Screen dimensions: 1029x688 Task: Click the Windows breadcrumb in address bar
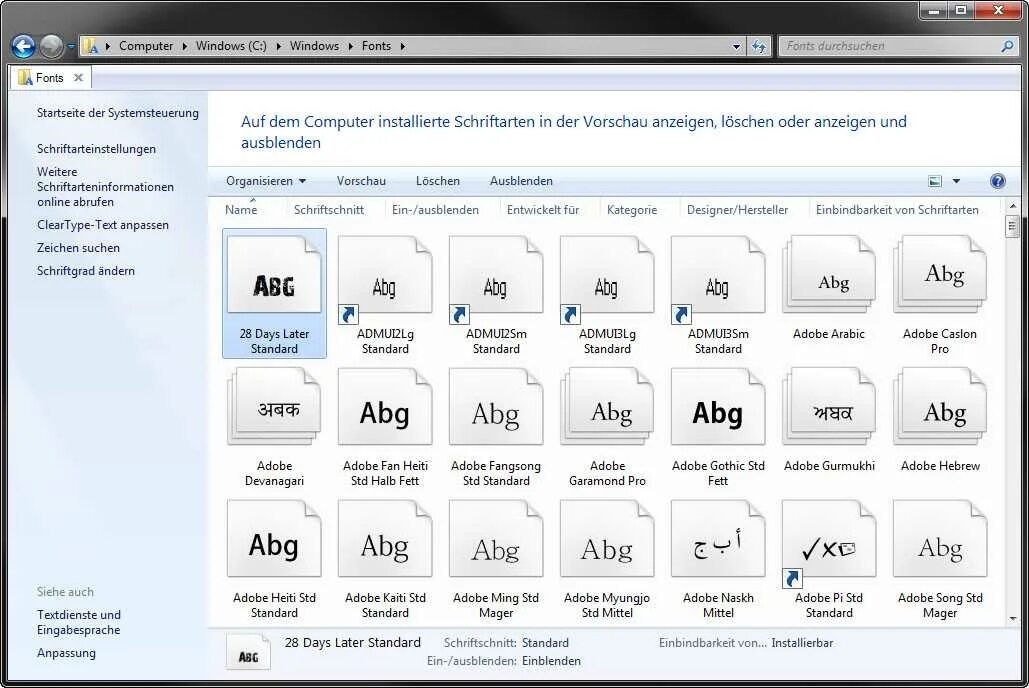point(314,46)
